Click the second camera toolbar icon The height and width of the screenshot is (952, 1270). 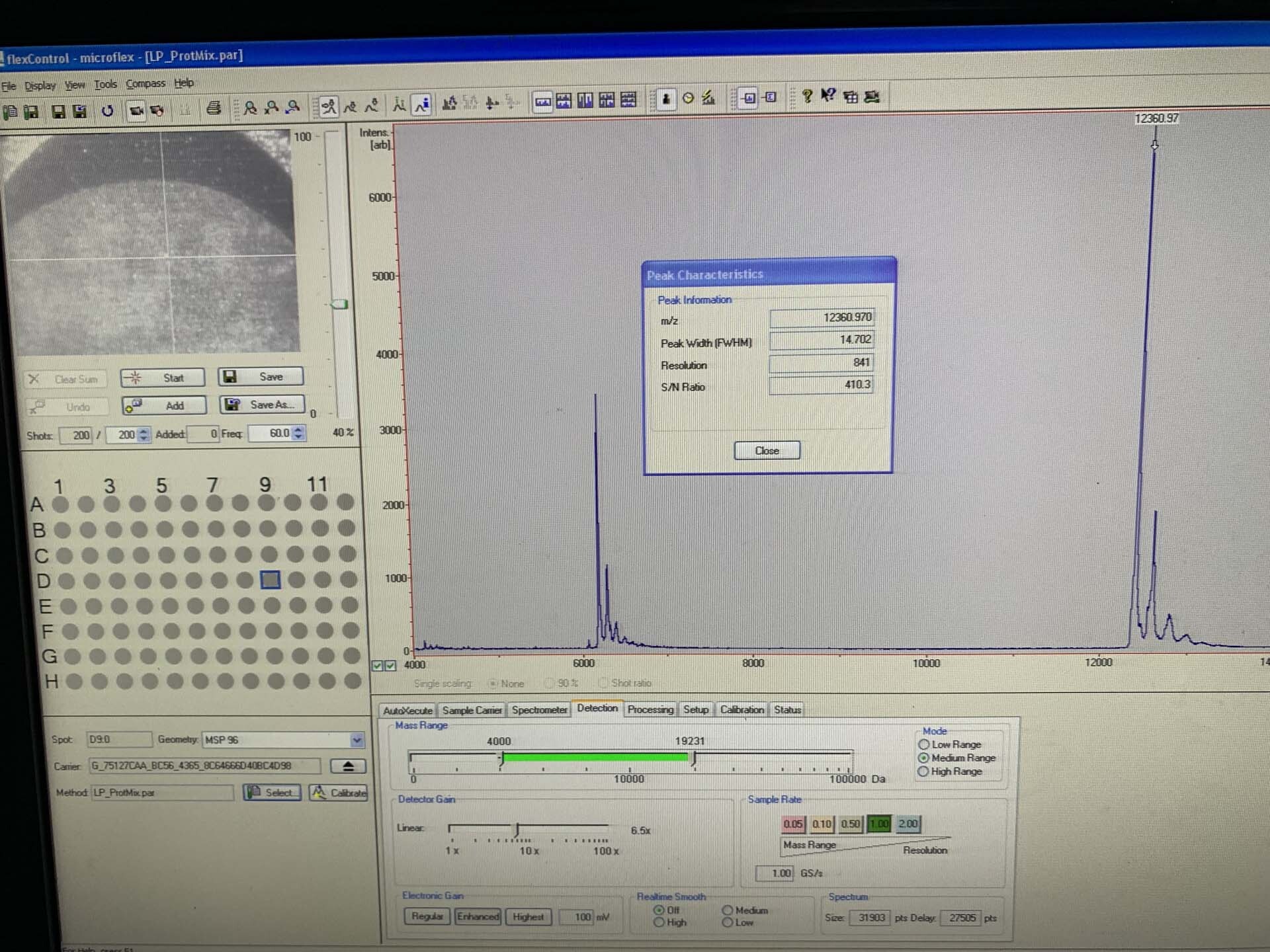pyautogui.click(x=157, y=110)
